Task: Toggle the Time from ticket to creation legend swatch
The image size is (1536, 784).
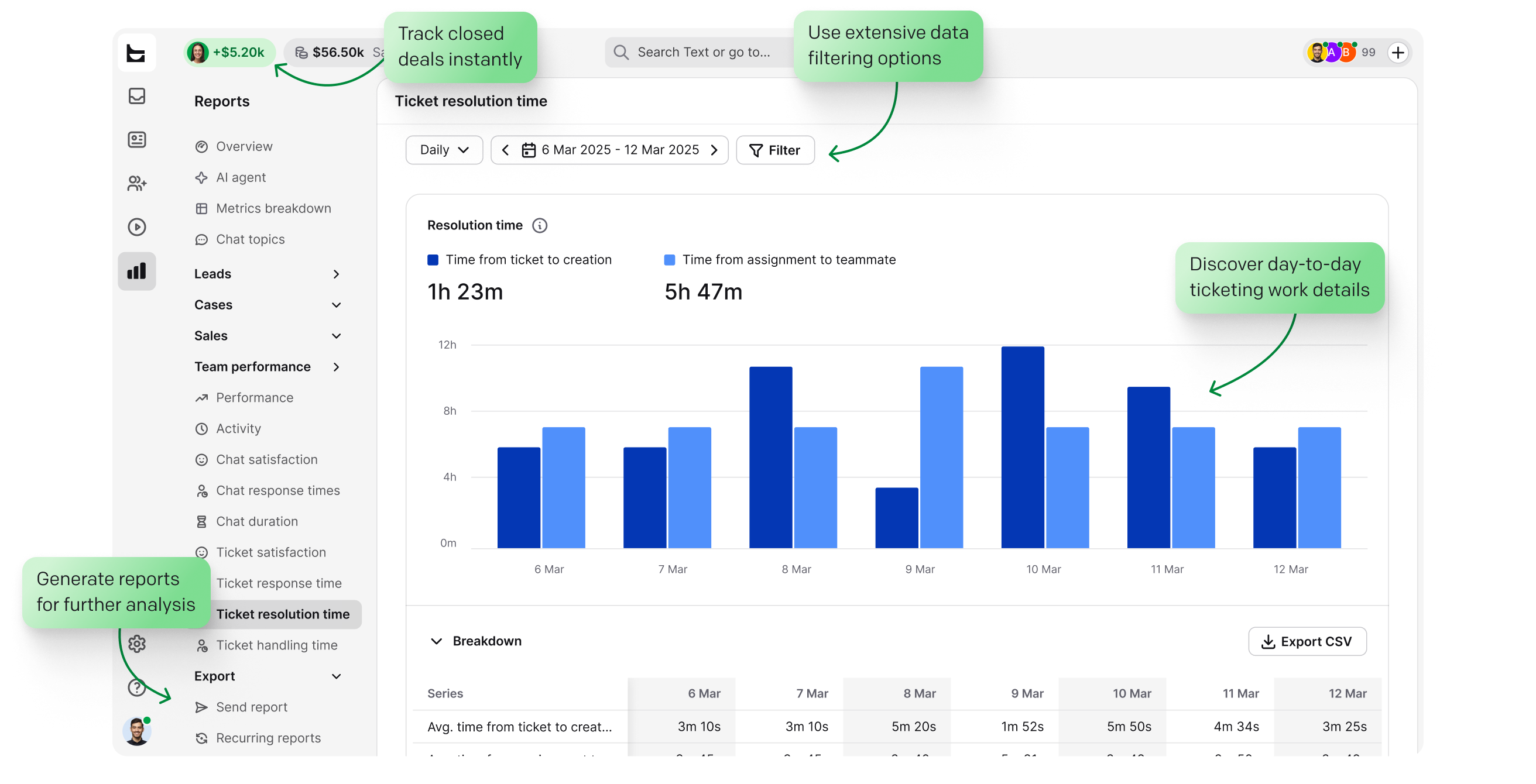Action: coord(433,260)
